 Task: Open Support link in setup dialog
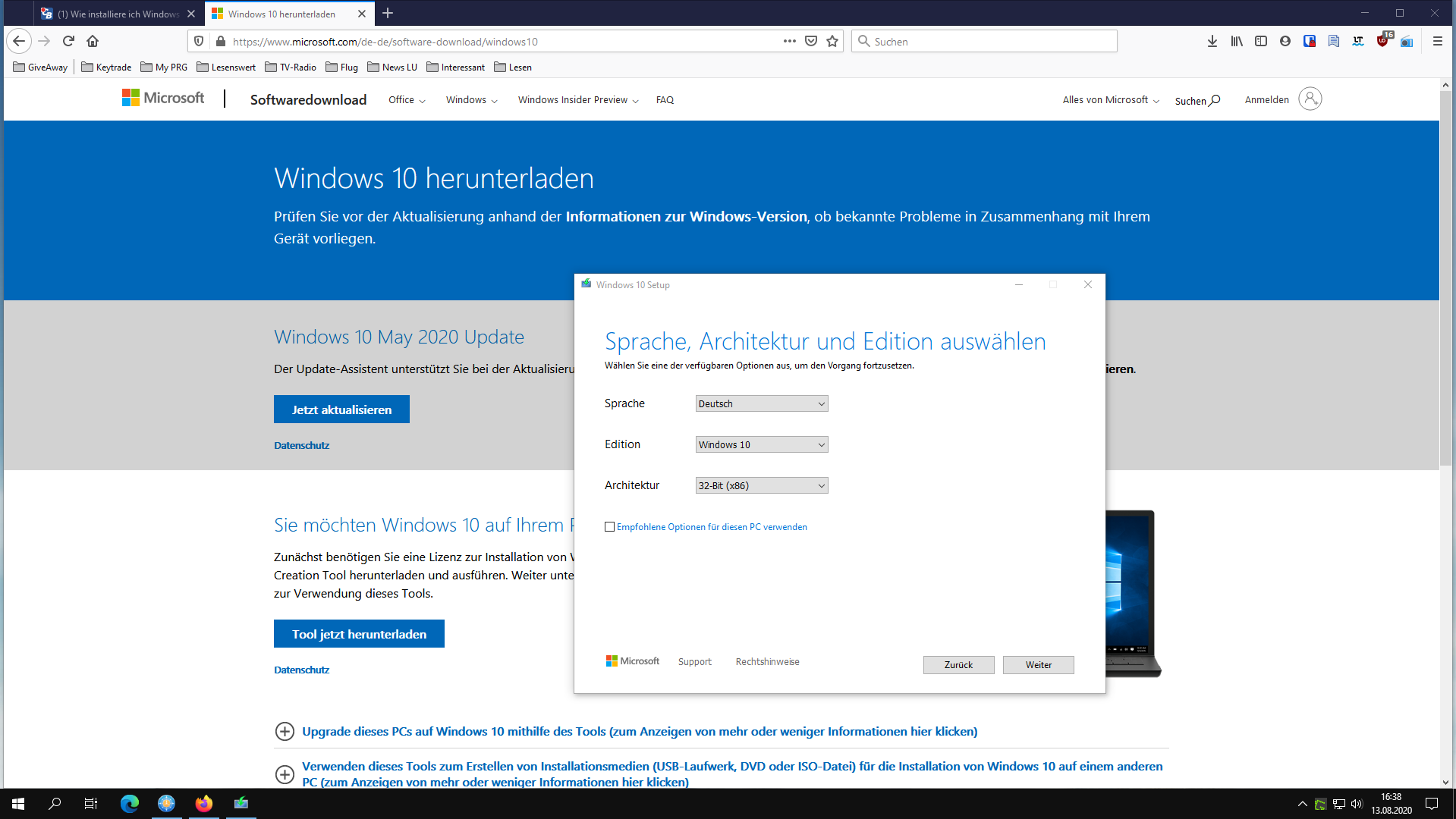pos(694,662)
